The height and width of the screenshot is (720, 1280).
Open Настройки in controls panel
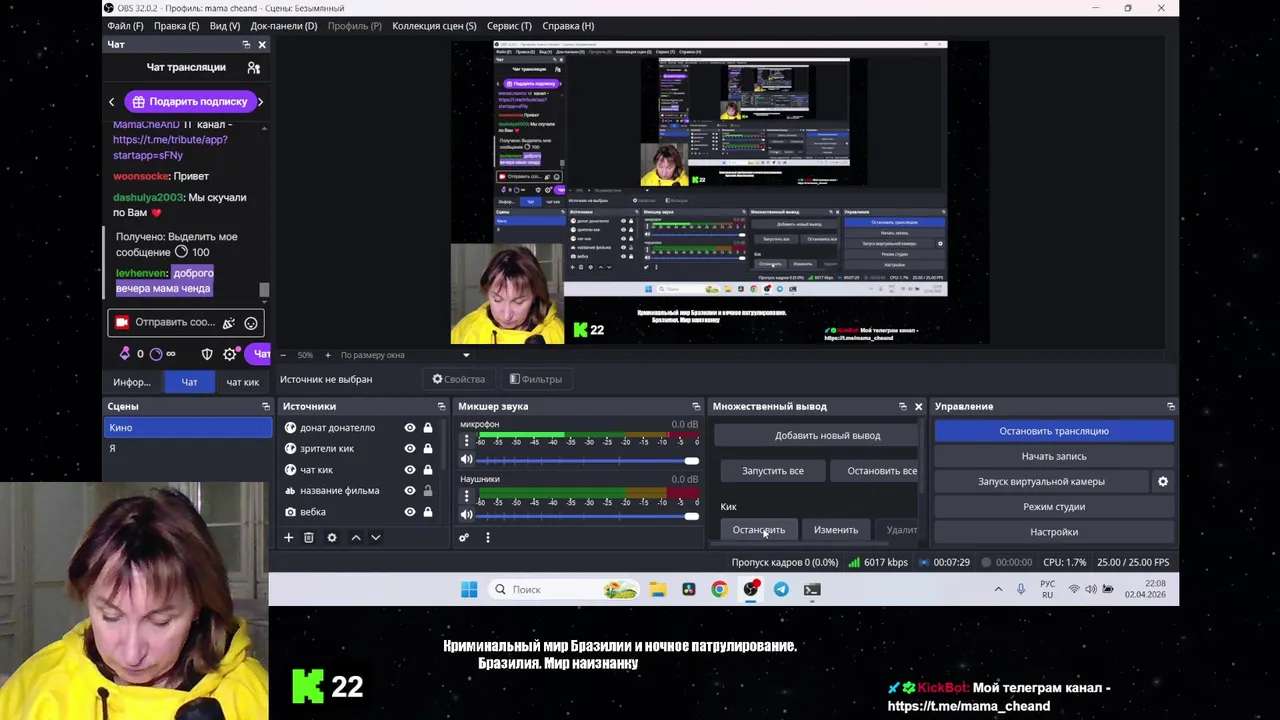(x=1054, y=532)
